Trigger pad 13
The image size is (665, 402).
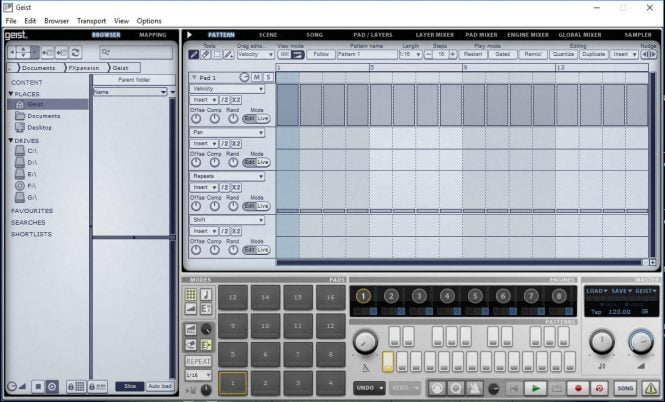point(233,297)
